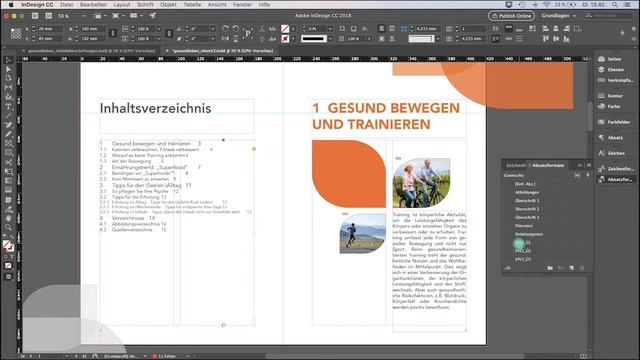Screen dimensions: 640x360
Task: Open Farbe panel icon
Action: [601, 106]
